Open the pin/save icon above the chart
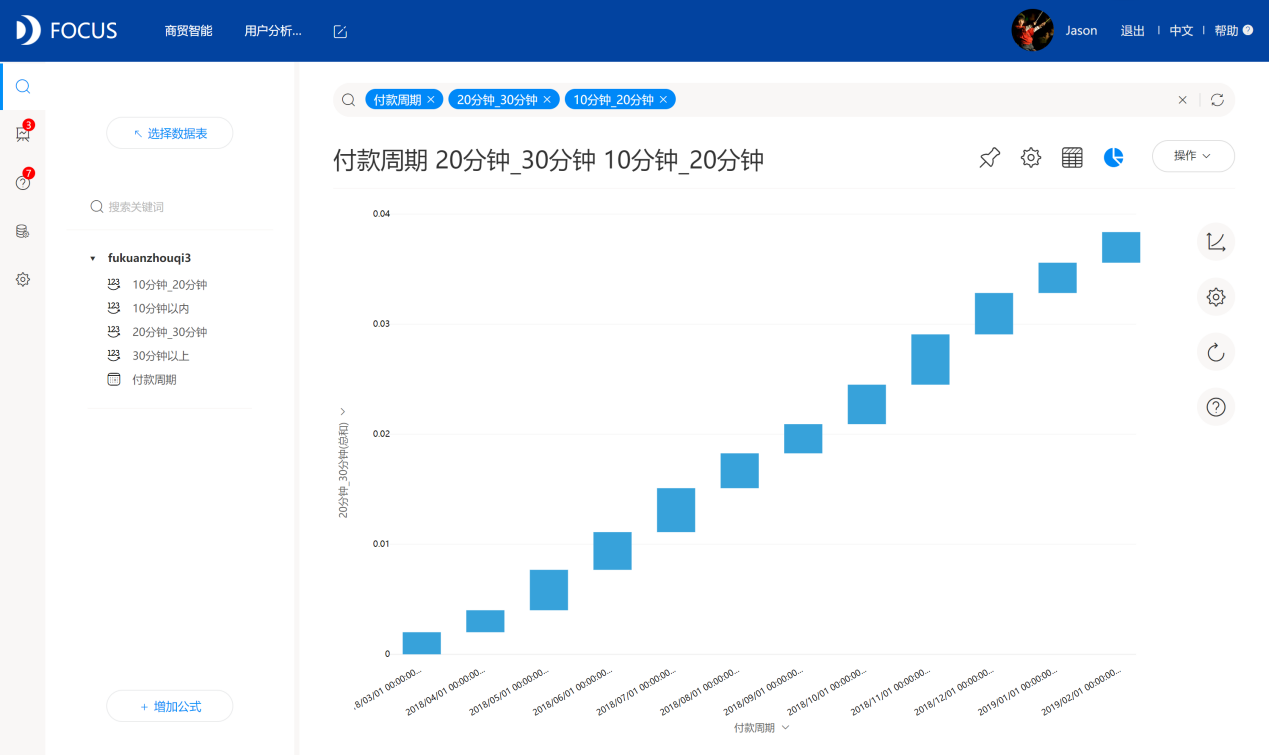 coord(988,157)
